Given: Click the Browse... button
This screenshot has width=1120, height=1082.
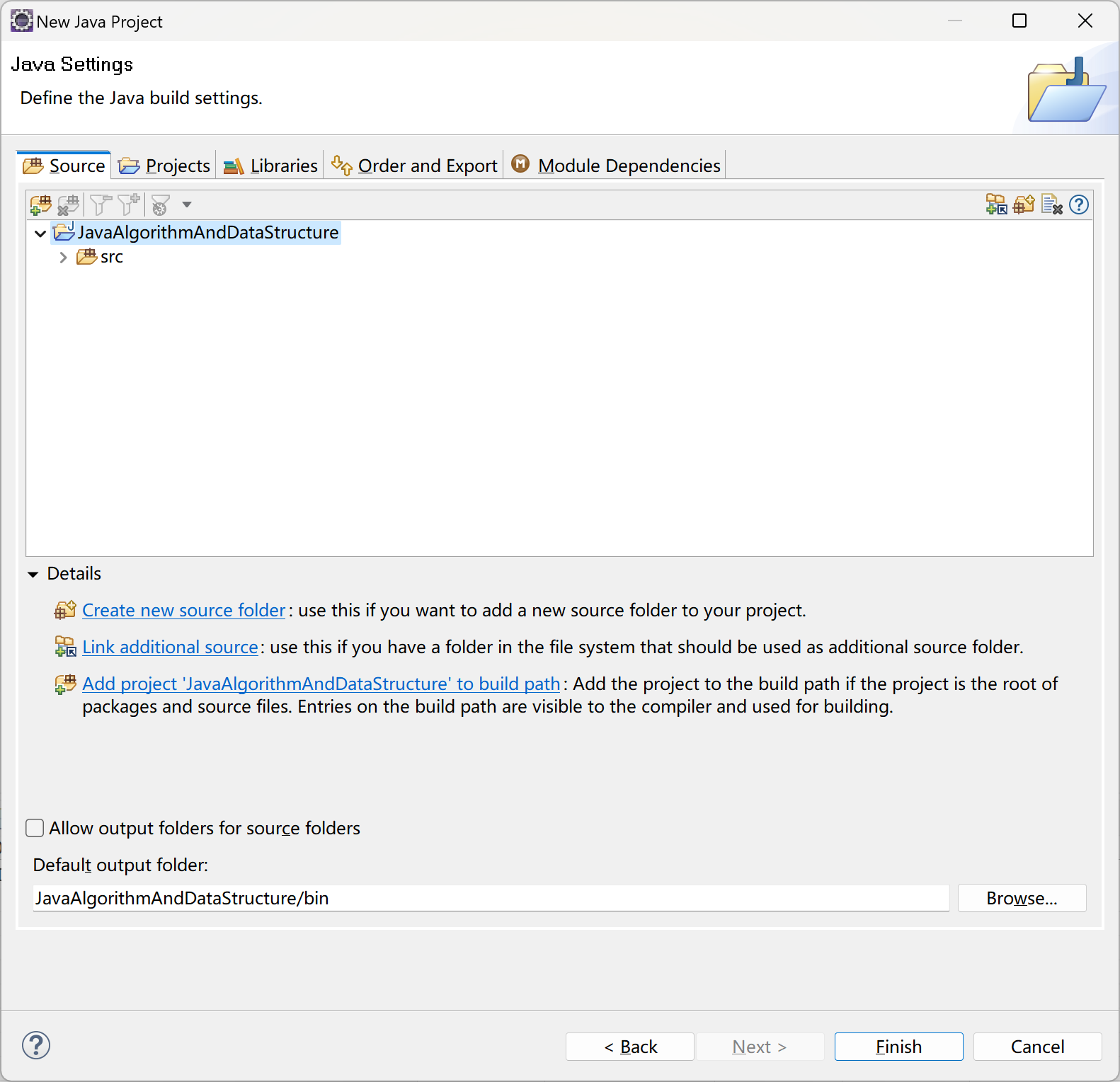Looking at the screenshot, I should tap(1022, 898).
